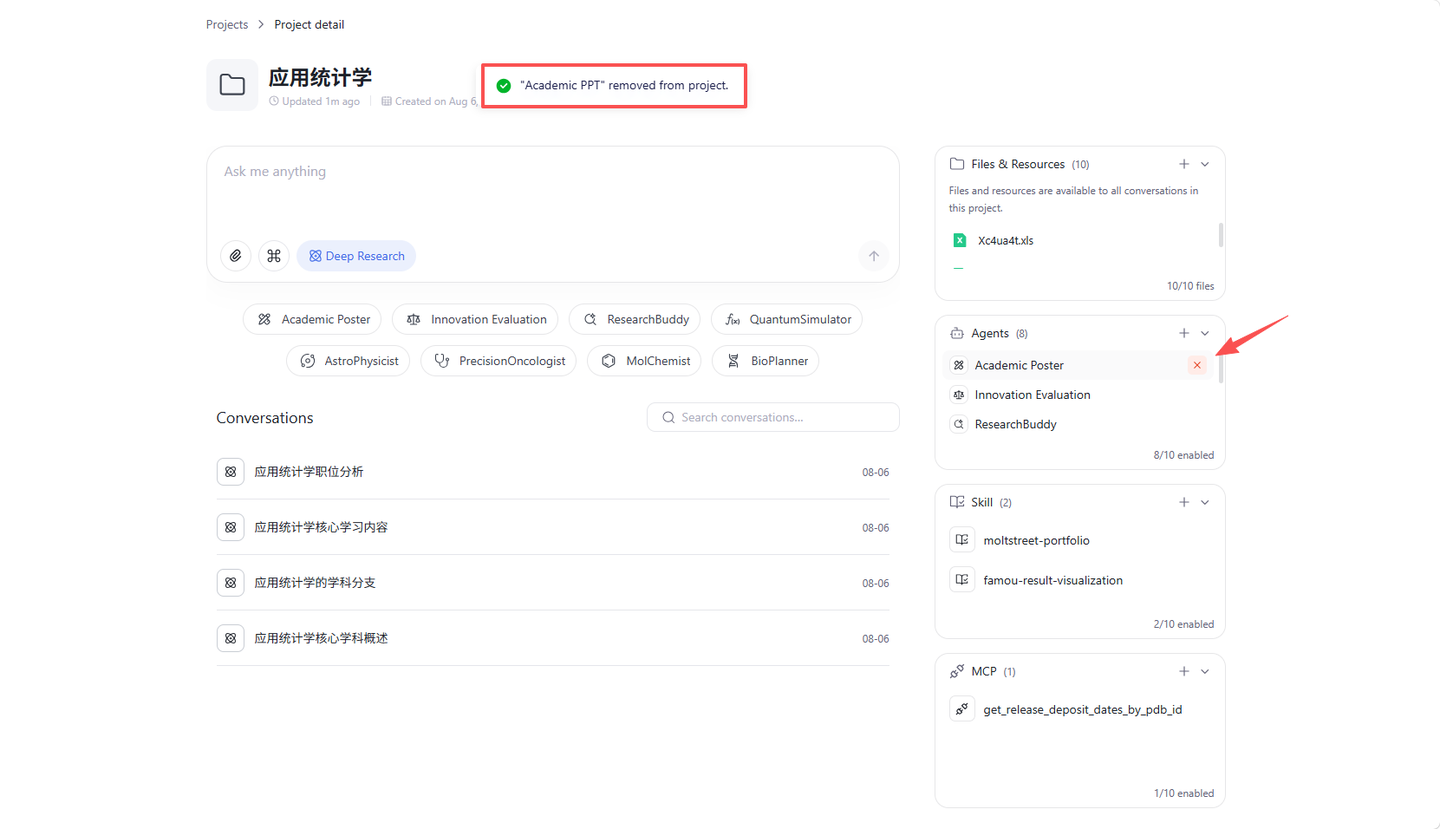
Task: Click the Files & Resources panel scrollbar
Action: point(1220,235)
